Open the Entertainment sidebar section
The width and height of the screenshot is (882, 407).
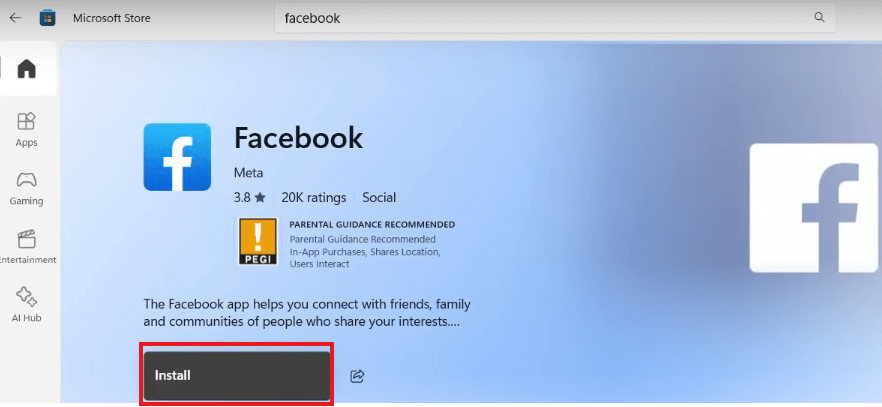(x=26, y=247)
